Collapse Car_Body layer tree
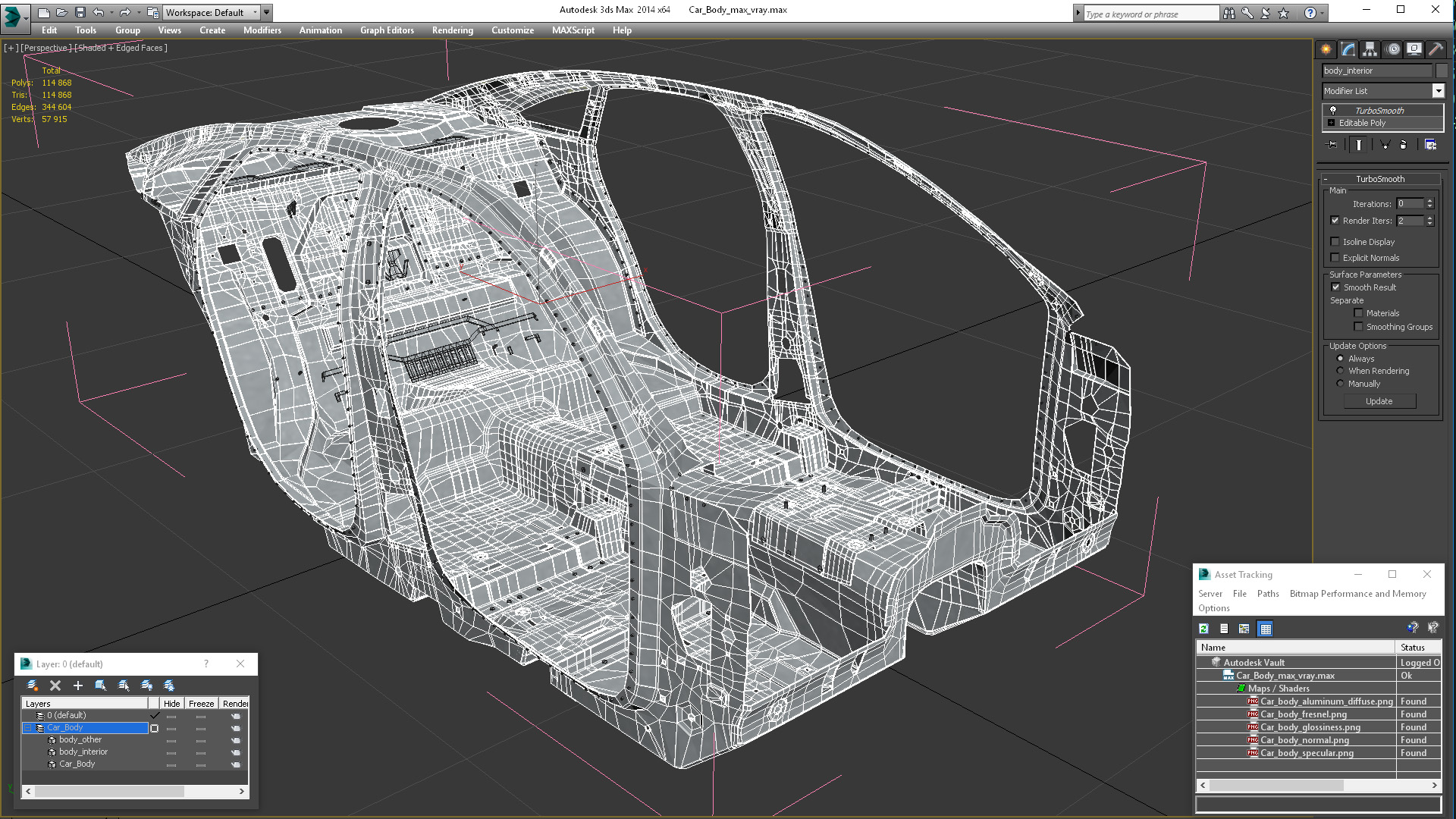The height and width of the screenshot is (819, 1456). [x=27, y=728]
